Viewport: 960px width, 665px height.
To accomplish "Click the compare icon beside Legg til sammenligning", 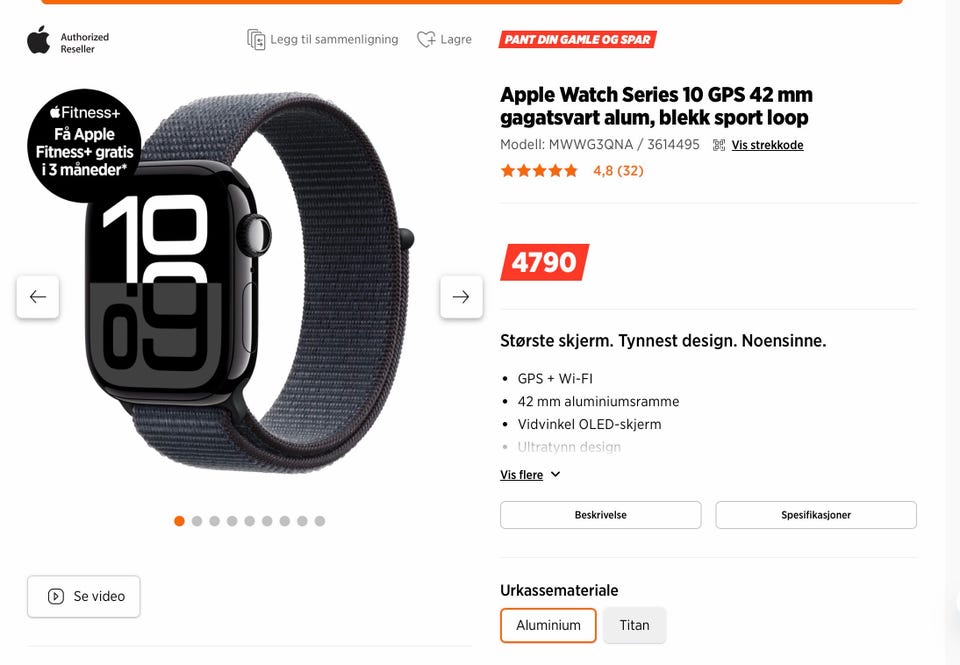I will tap(256, 39).
